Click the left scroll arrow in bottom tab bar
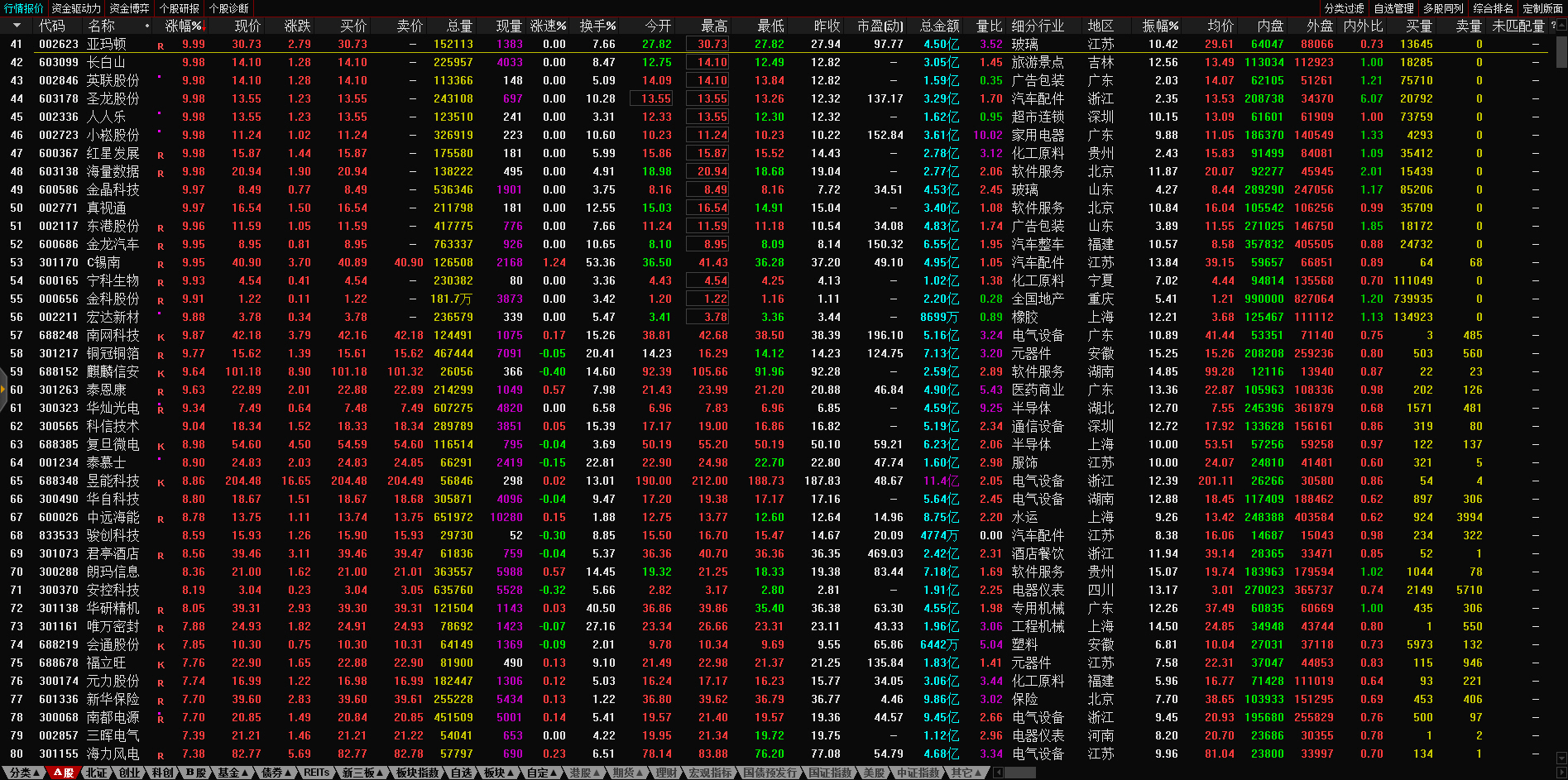The height and width of the screenshot is (780, 1568). tap(999, 773)
